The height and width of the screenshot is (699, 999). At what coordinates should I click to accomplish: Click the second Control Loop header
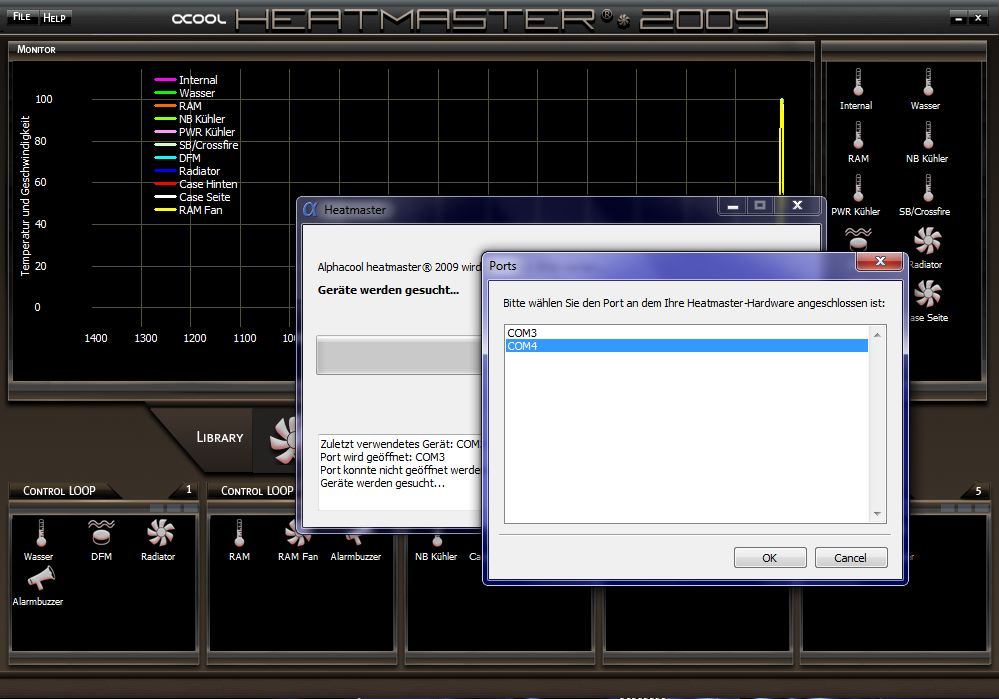click(257, 491)
